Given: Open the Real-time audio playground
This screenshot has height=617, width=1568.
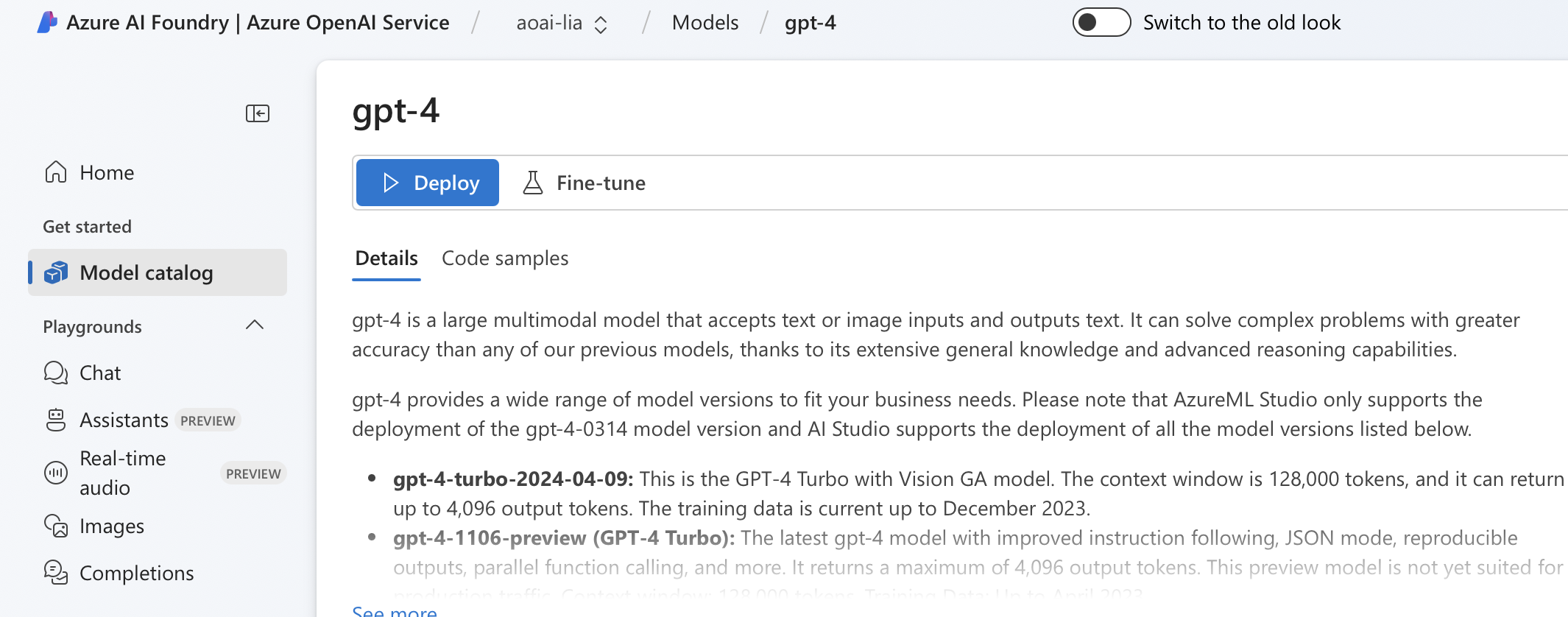Looking at the screenshot, I should pos(158,473).
